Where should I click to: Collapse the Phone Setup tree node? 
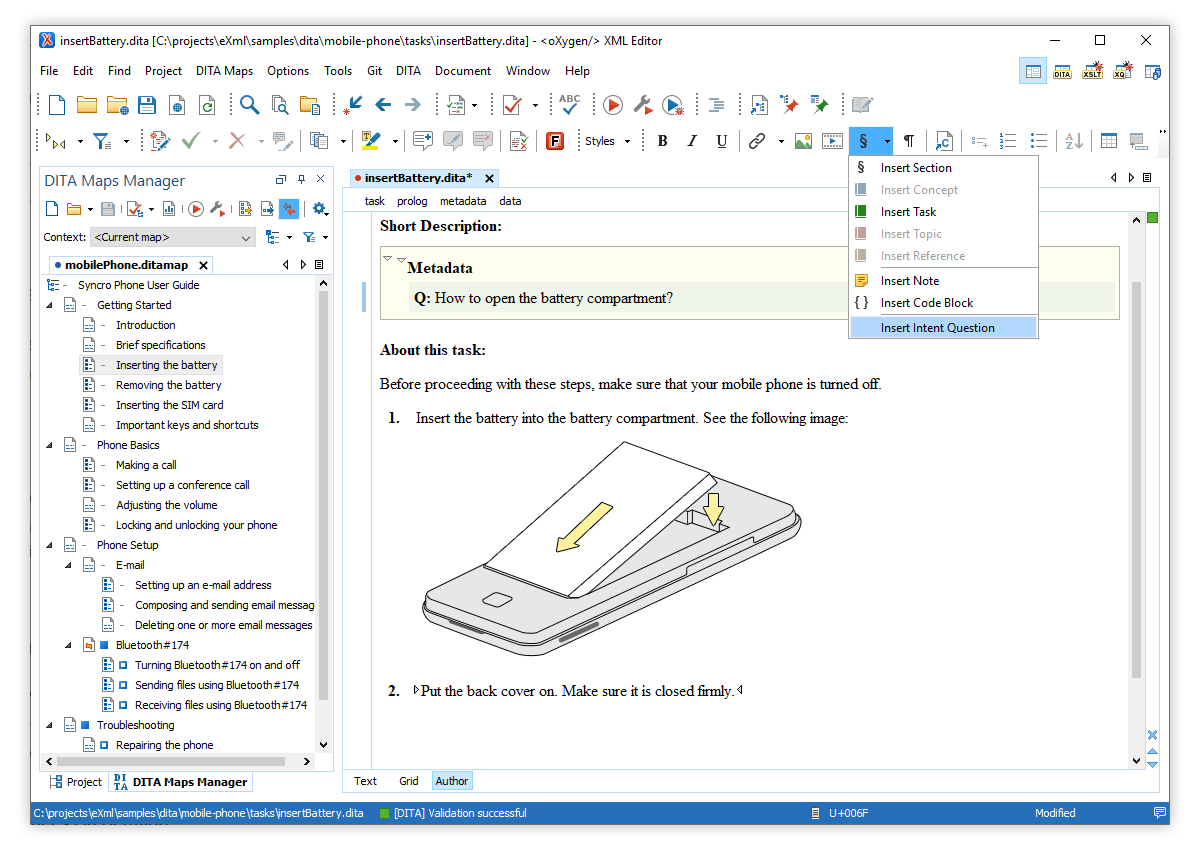pos(51,545)
